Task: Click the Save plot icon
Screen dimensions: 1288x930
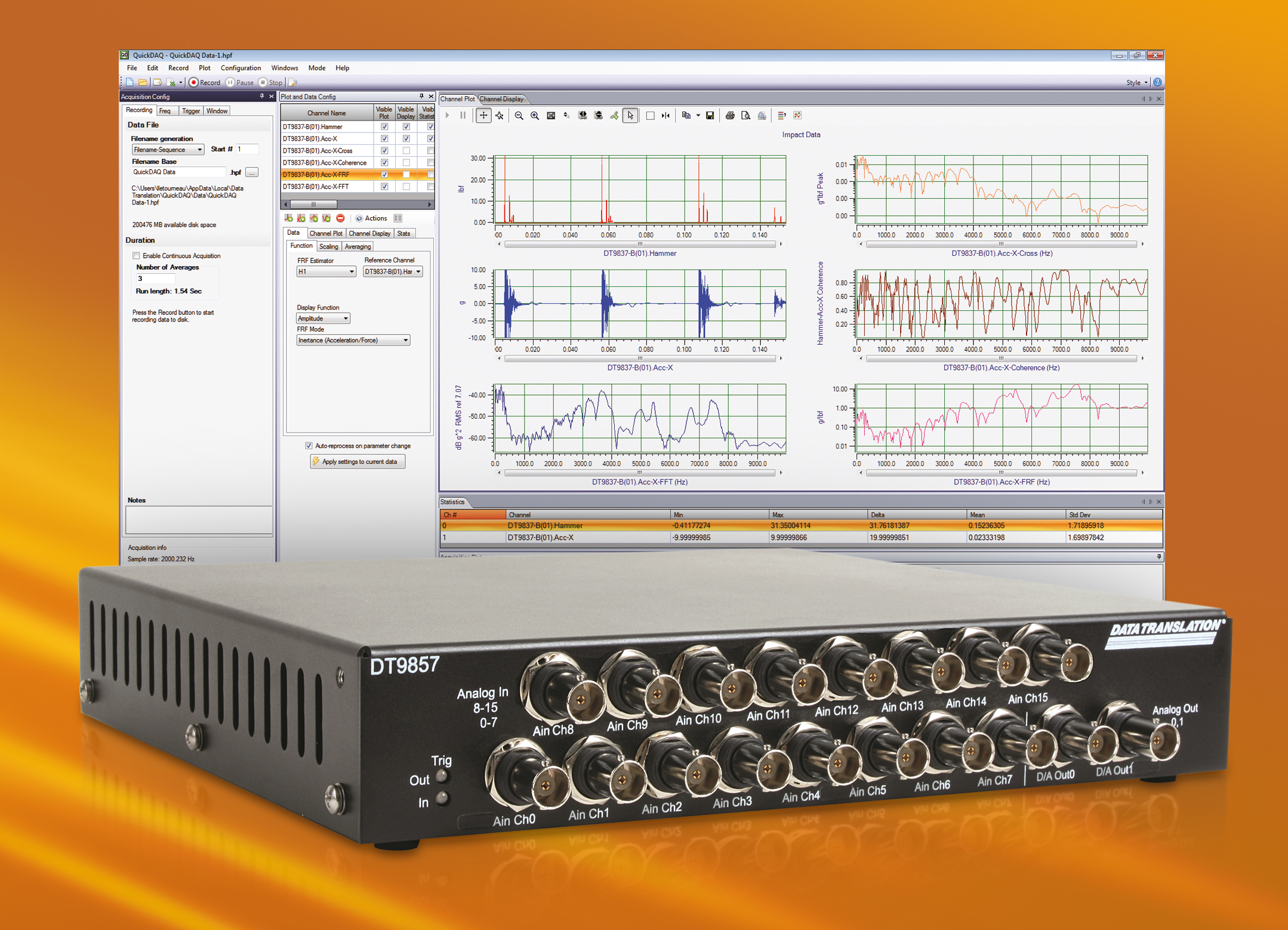Action: (710, 116)
